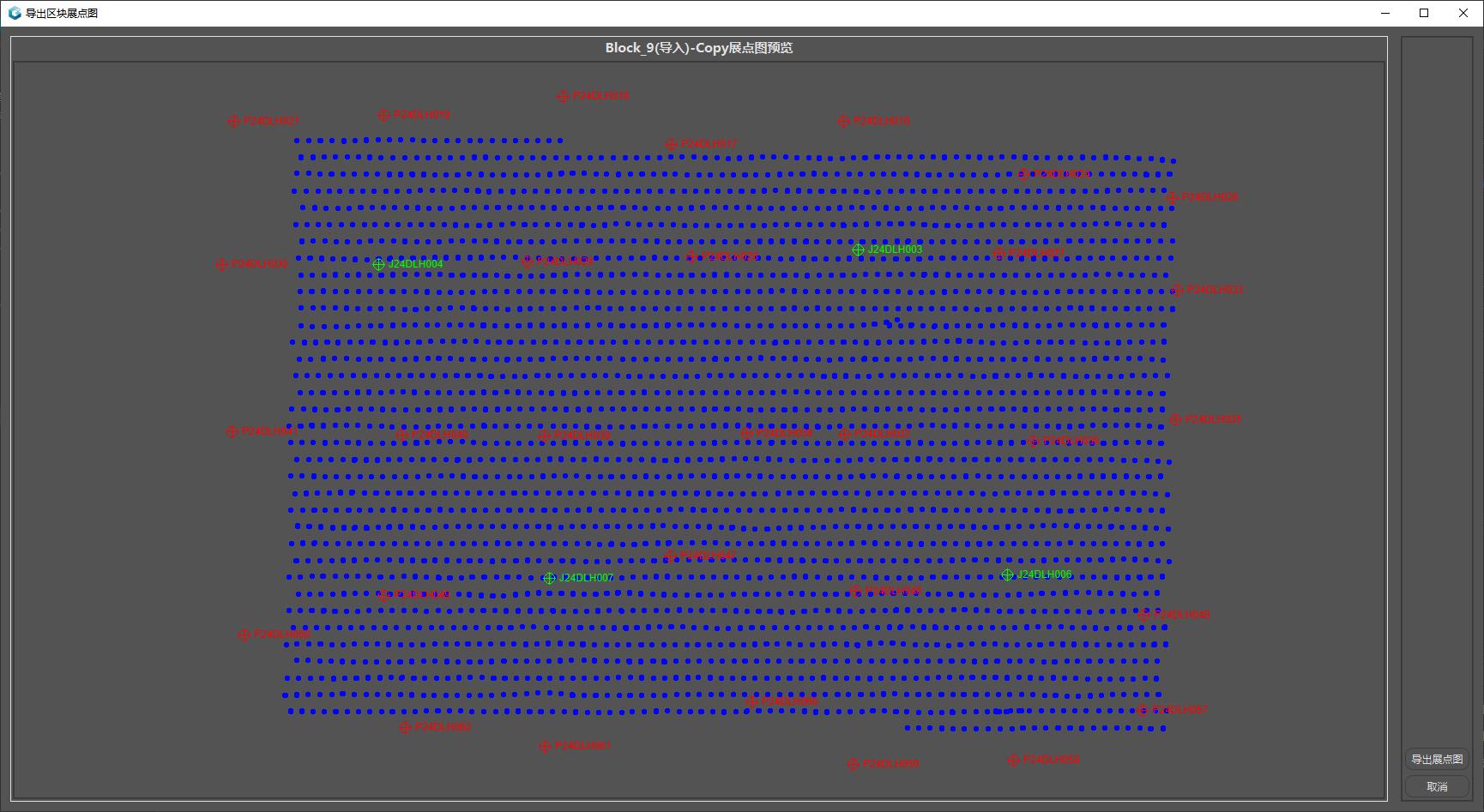Click red check point marker P24DLH016
The height and width of the screenshot is (812, 1484).
(x=843, y=121)
